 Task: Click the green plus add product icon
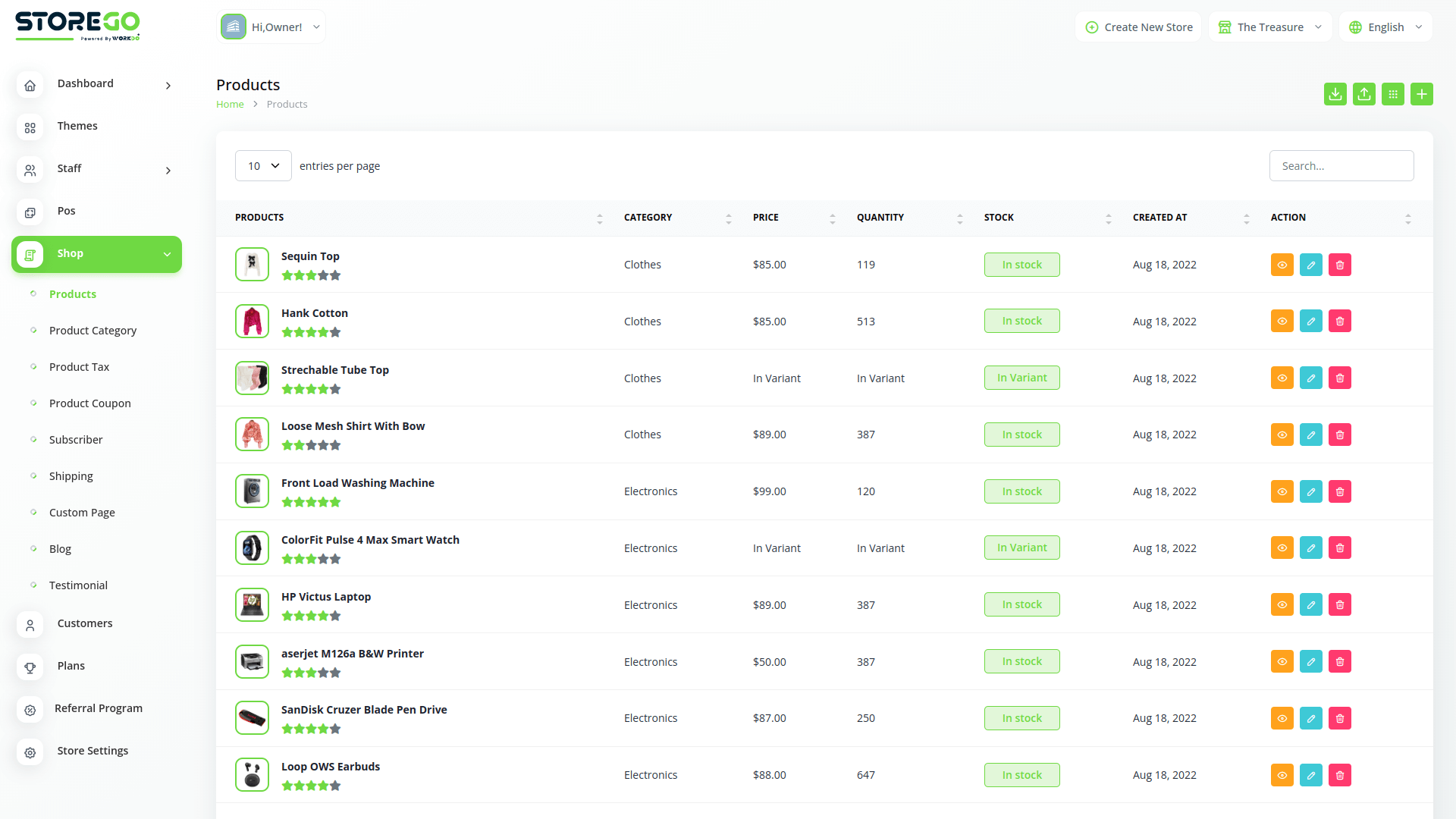point(1422,94)
